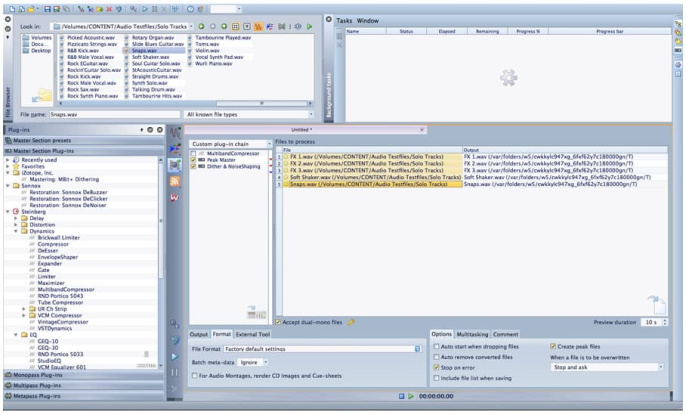The width and height of the screenshot is (686, 415).
Task: Switch to Audio Montage workspace icon
Action: tap(175, 149)
